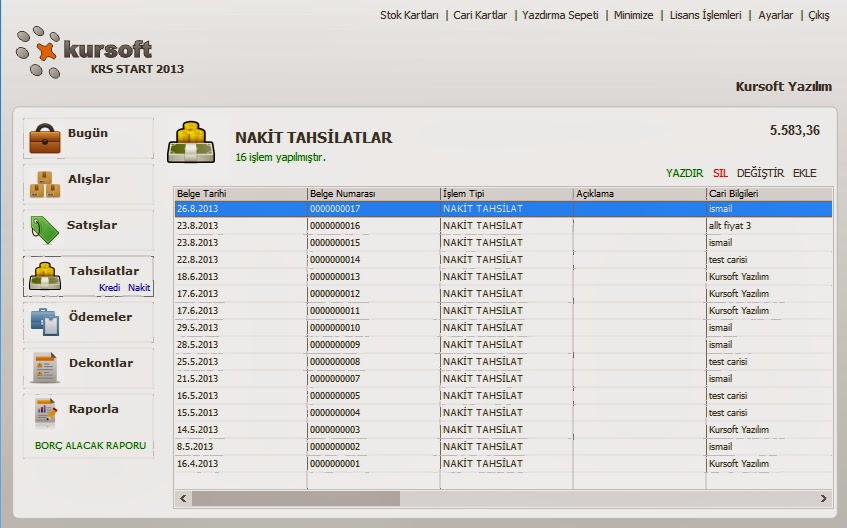Select document number 0000000011
This screenshot has height=528, width=847.
[335, 311]
